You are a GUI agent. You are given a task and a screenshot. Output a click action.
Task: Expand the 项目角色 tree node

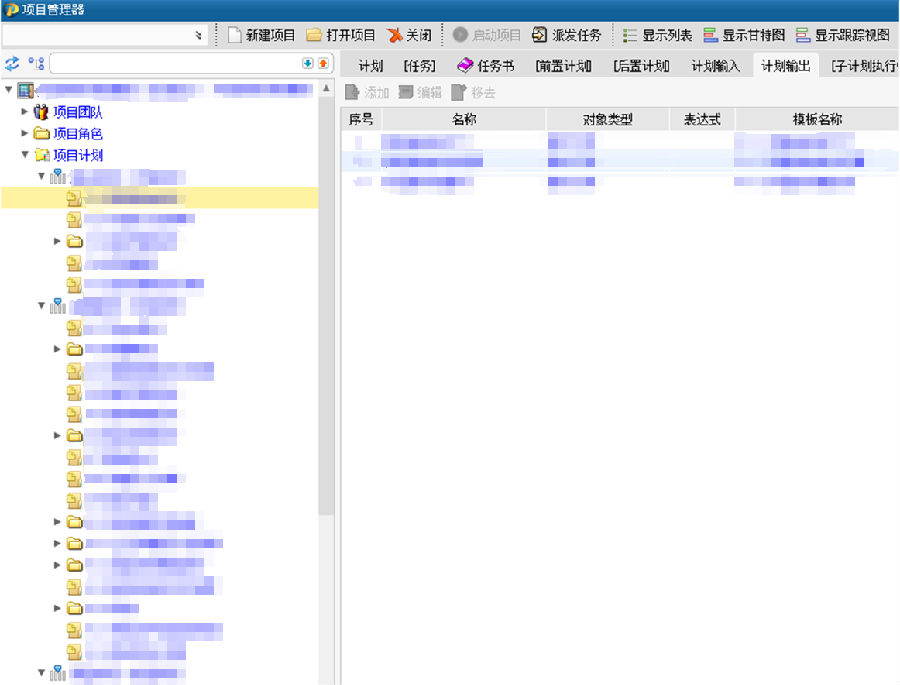[x=24, y=133]
